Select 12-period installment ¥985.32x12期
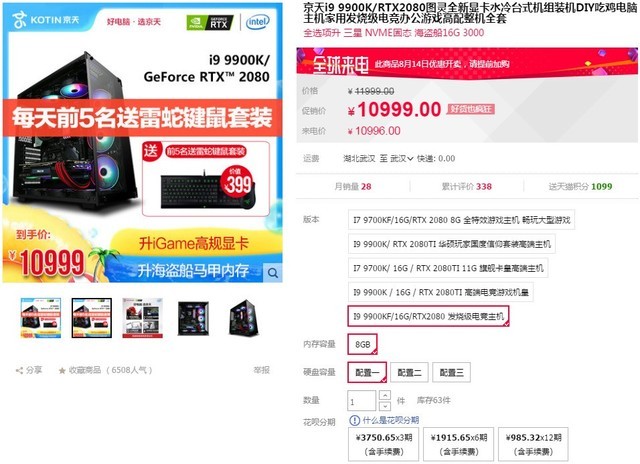The height and width of the screenshot is (464, 640). [533, 444]
